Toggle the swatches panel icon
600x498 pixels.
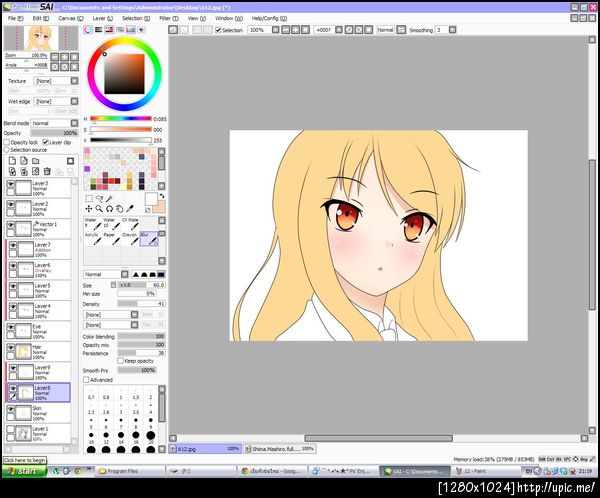coord(131,29)
